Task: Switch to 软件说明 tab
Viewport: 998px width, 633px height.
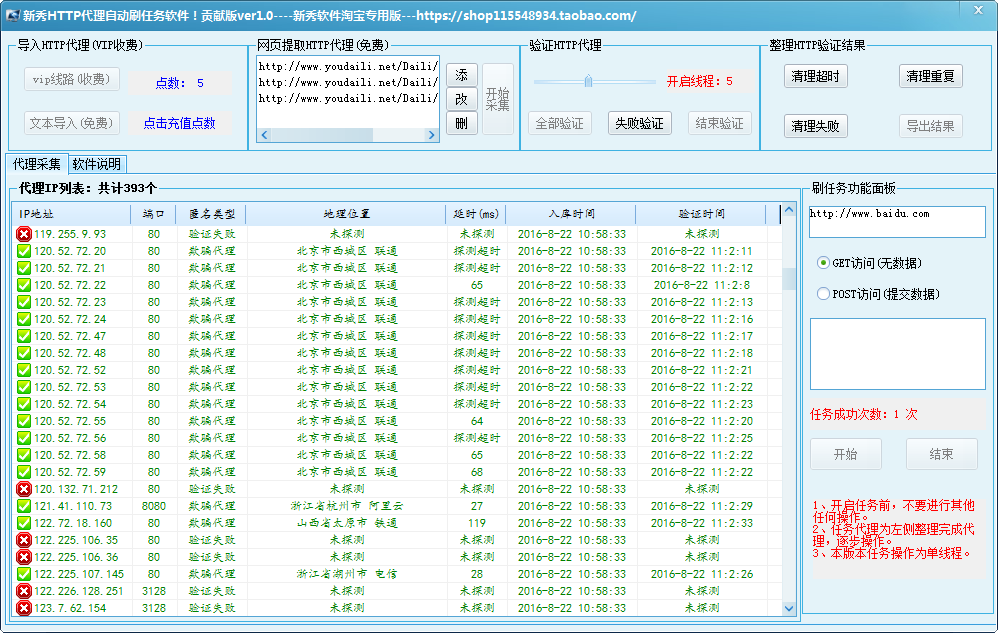Action: (x=97, y=164)
